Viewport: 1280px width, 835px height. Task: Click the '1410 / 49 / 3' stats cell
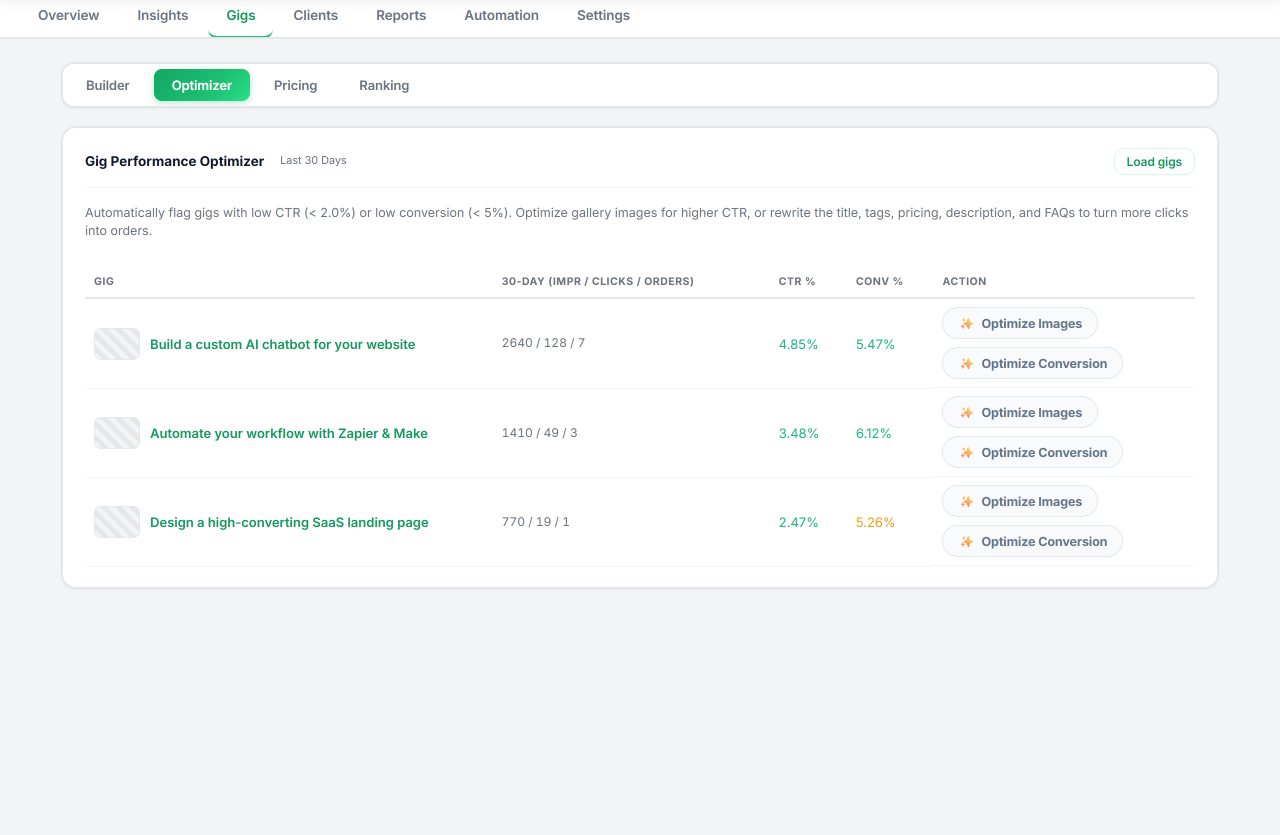tap(540, 433)
